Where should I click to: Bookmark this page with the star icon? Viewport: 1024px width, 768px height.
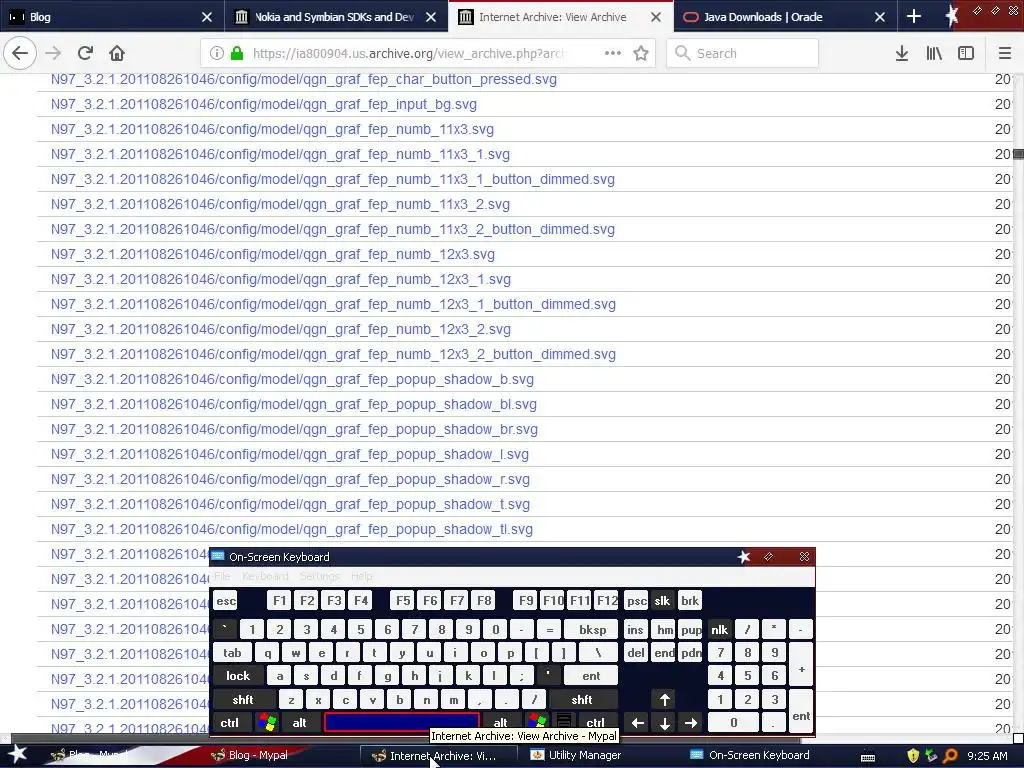pos(641,53)
